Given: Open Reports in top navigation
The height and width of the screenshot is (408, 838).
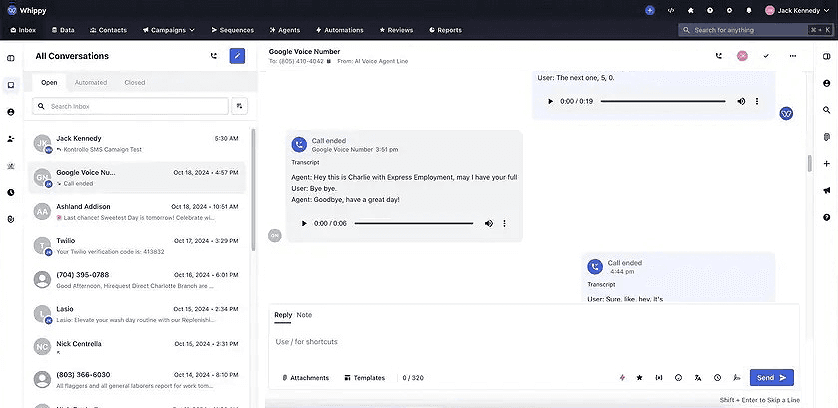Looking at the screenshot, I should coord(445,30).
